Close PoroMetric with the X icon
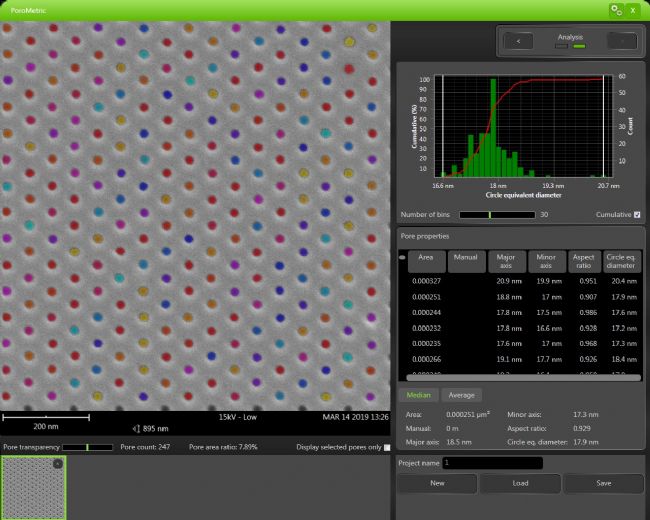The width and height of the screenshot is (650, 520). tap(634, 9)
